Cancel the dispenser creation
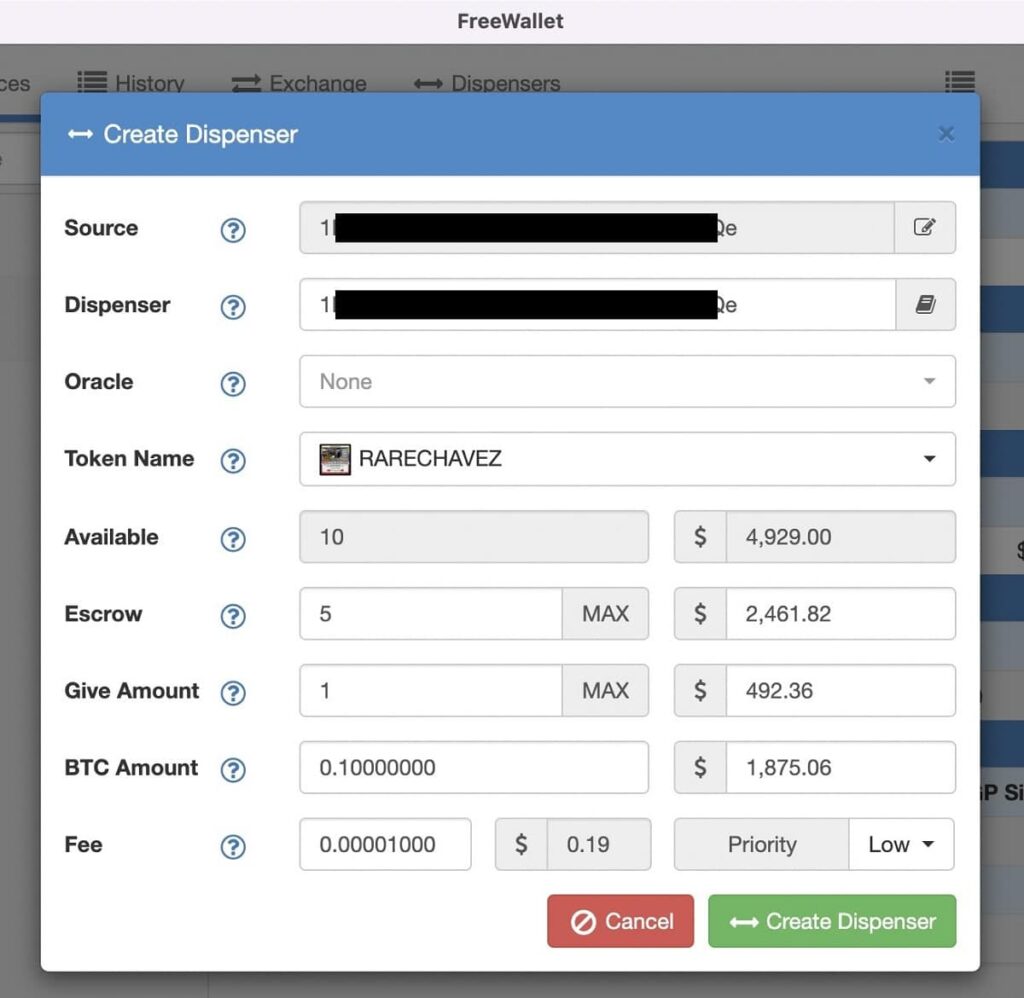This screenshot has width=1024, height=998. pos(620,921)
